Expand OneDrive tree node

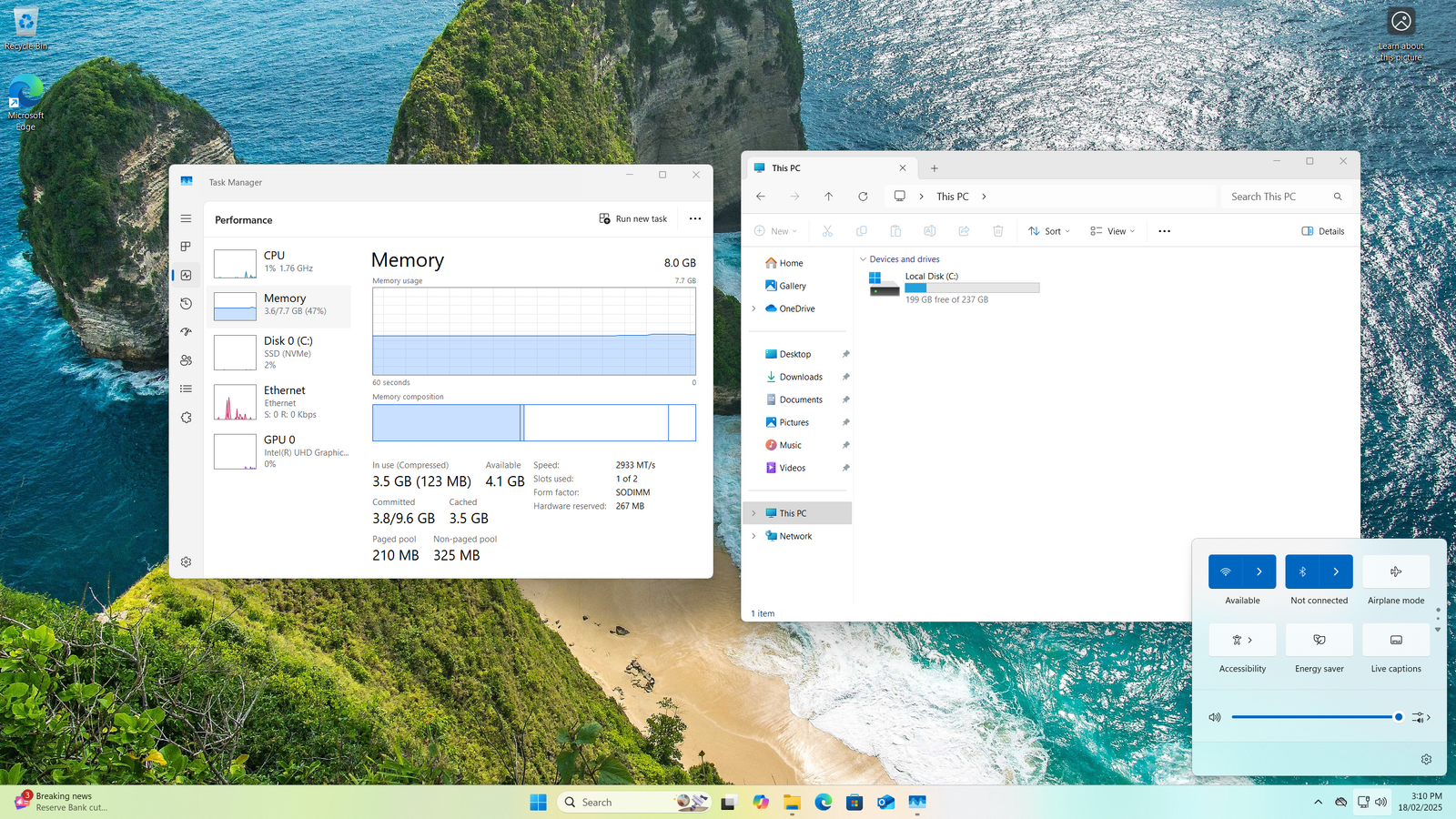(x=753, y=308)
